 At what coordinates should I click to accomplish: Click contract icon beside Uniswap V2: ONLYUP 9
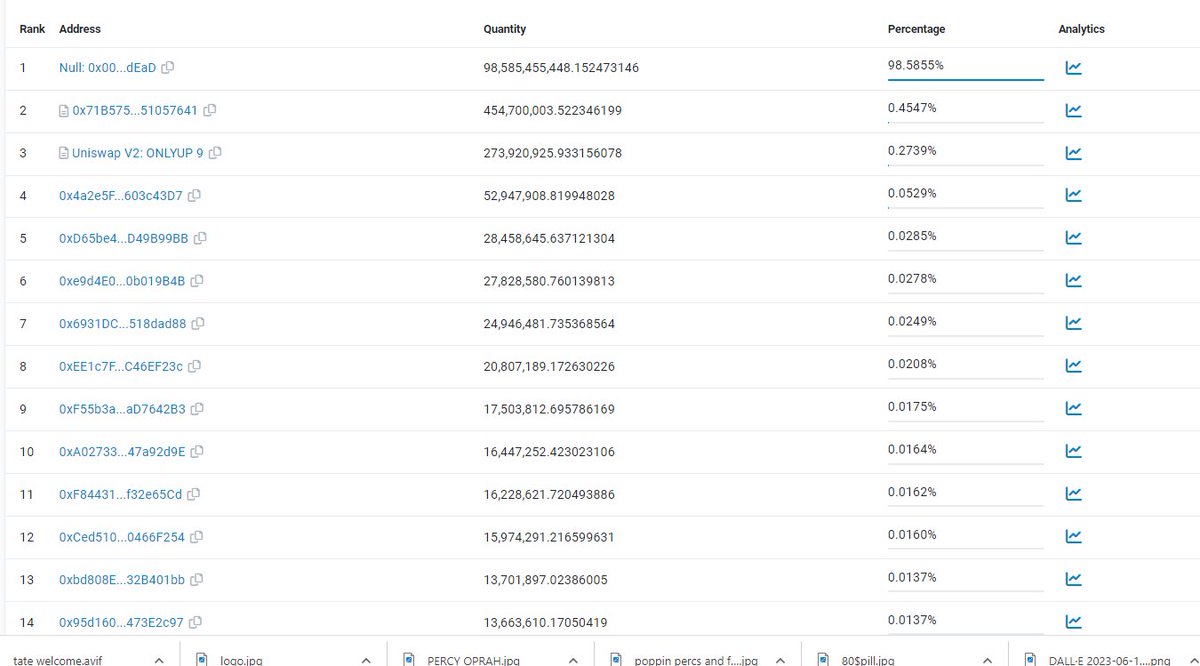[x=64, y=153]
